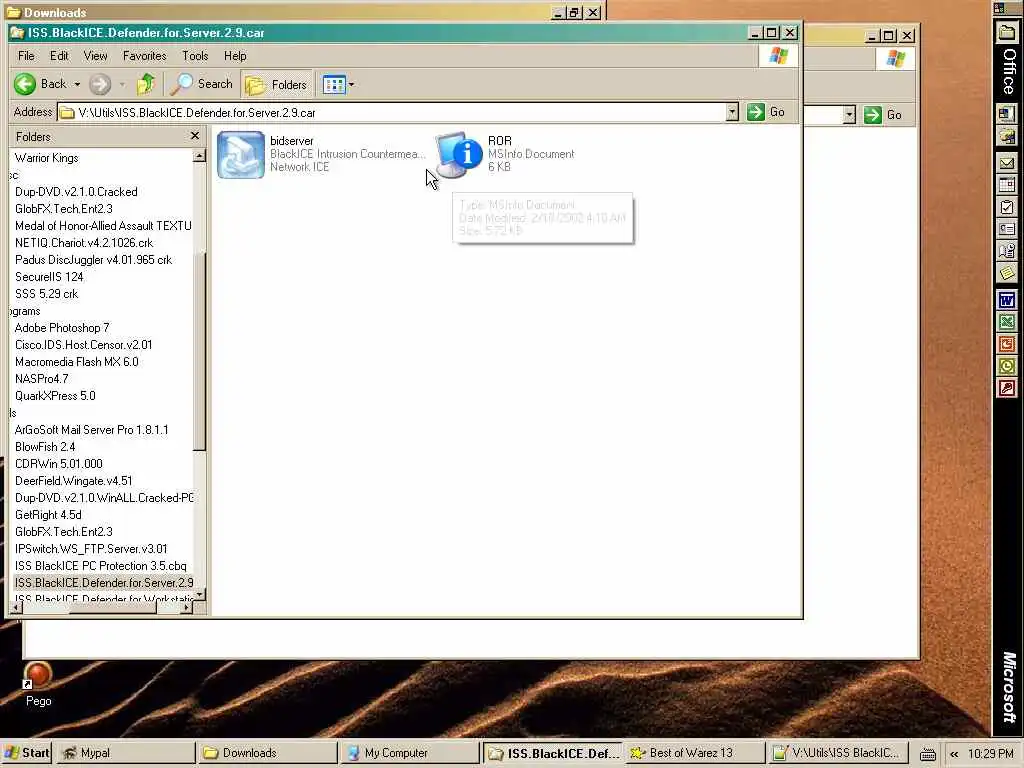Select BlowFish 2.4 folder
The image size is (1024, 768).
pos(45,446)
